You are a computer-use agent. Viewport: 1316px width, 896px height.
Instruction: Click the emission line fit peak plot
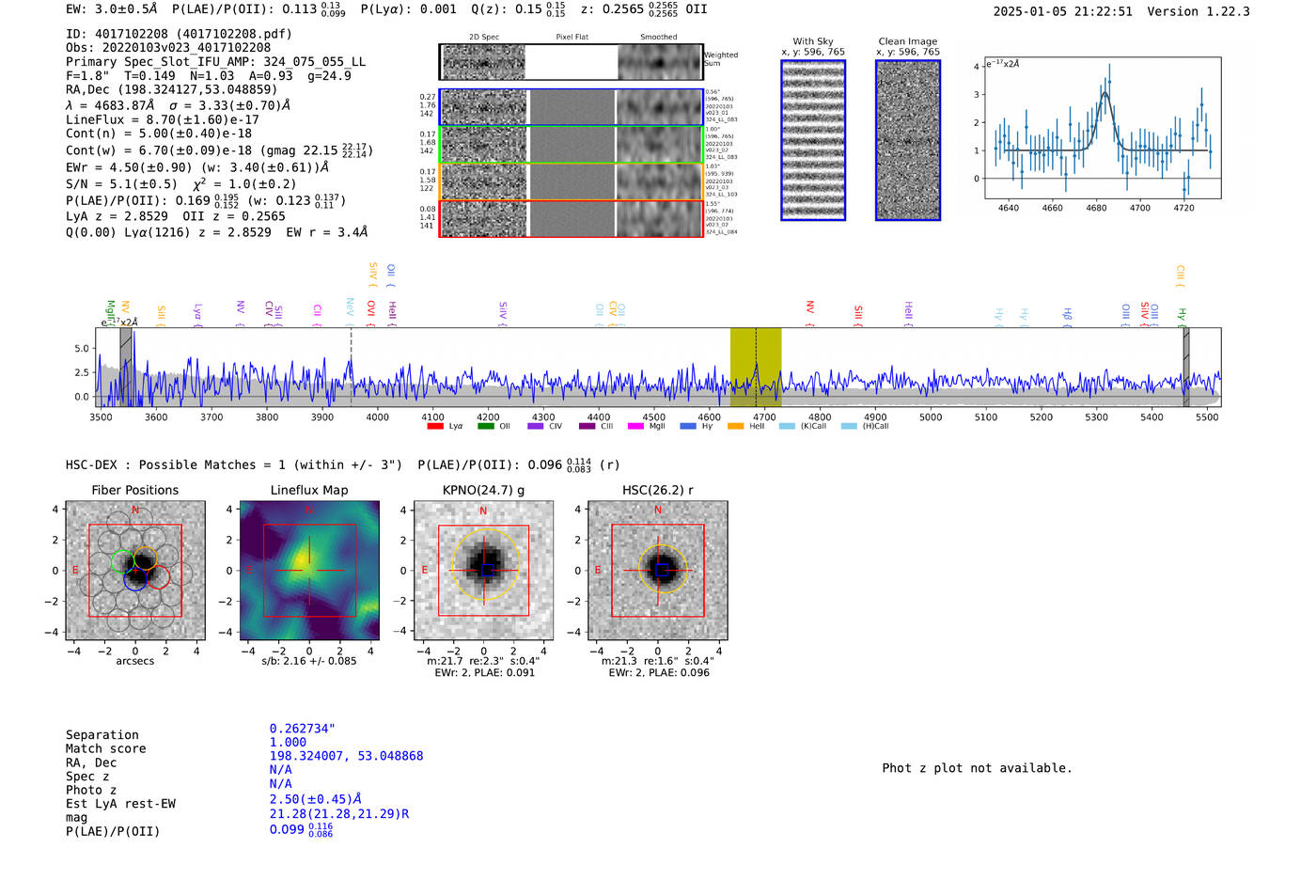(x=1103, y=127)
